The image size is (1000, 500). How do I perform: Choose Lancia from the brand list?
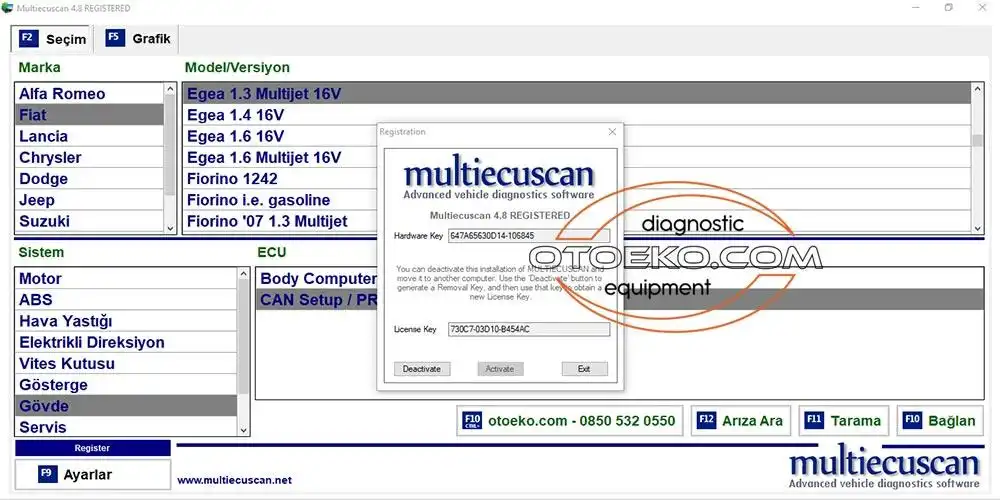click(89, 136)
